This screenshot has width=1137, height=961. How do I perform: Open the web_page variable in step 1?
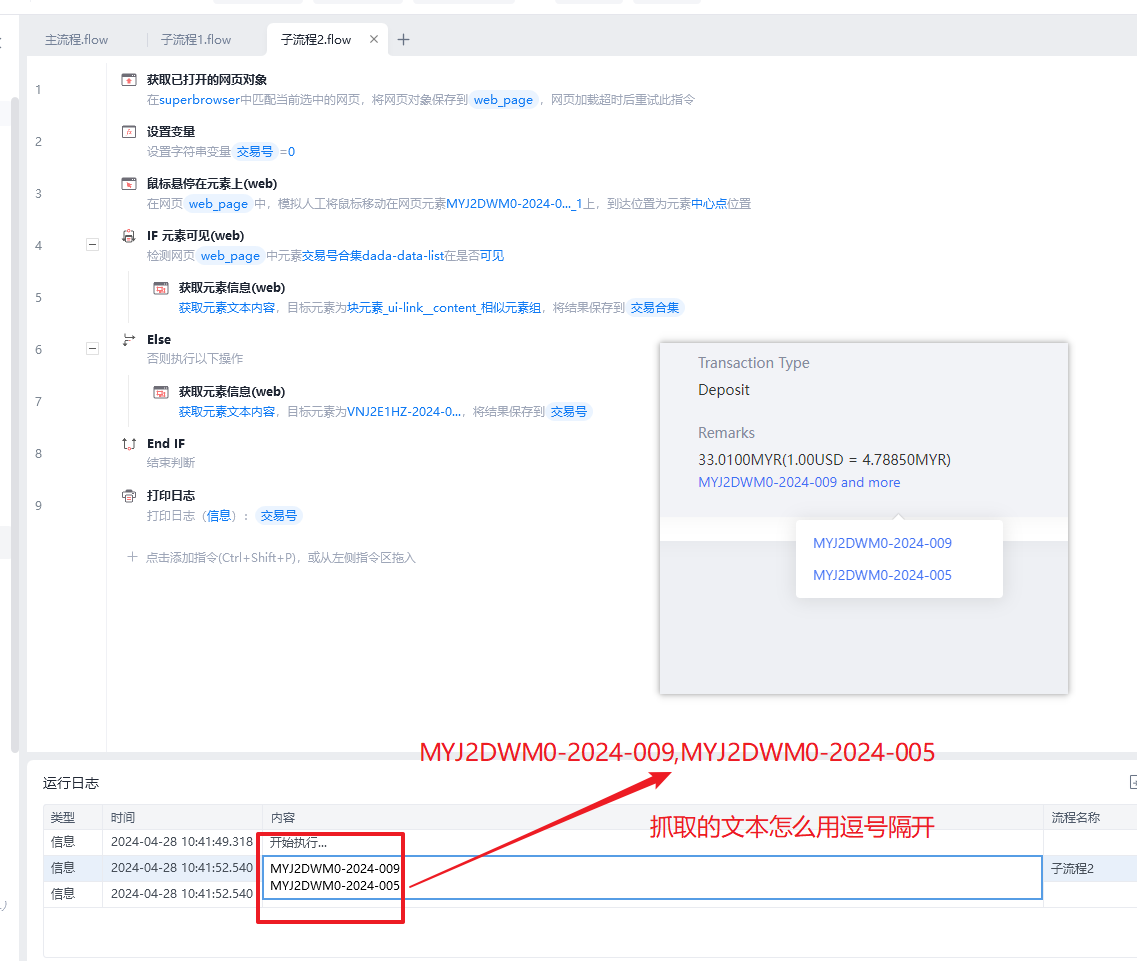point(503,99)
